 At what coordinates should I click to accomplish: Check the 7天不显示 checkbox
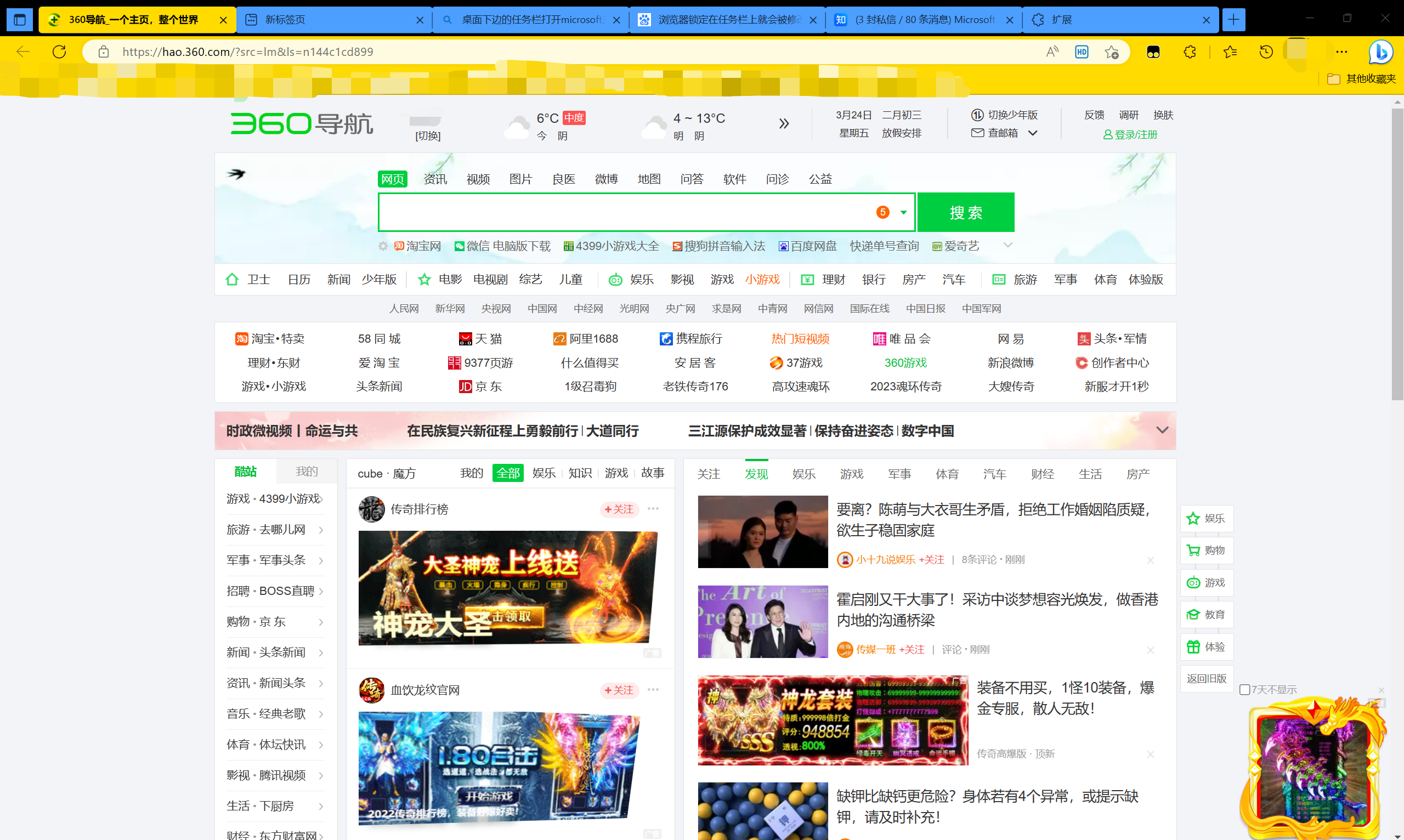[1245, 689]
